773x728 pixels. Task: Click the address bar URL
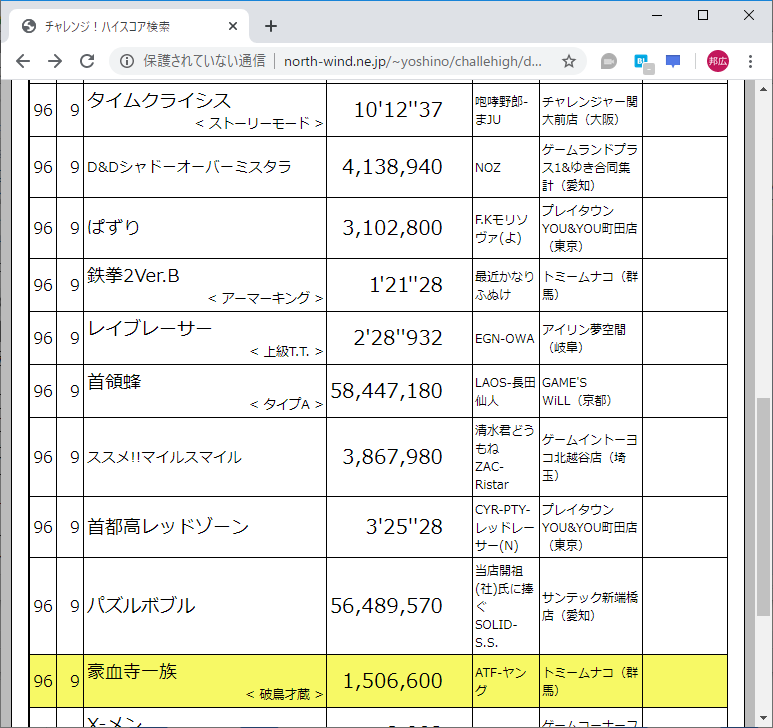(x=413, y=61)
